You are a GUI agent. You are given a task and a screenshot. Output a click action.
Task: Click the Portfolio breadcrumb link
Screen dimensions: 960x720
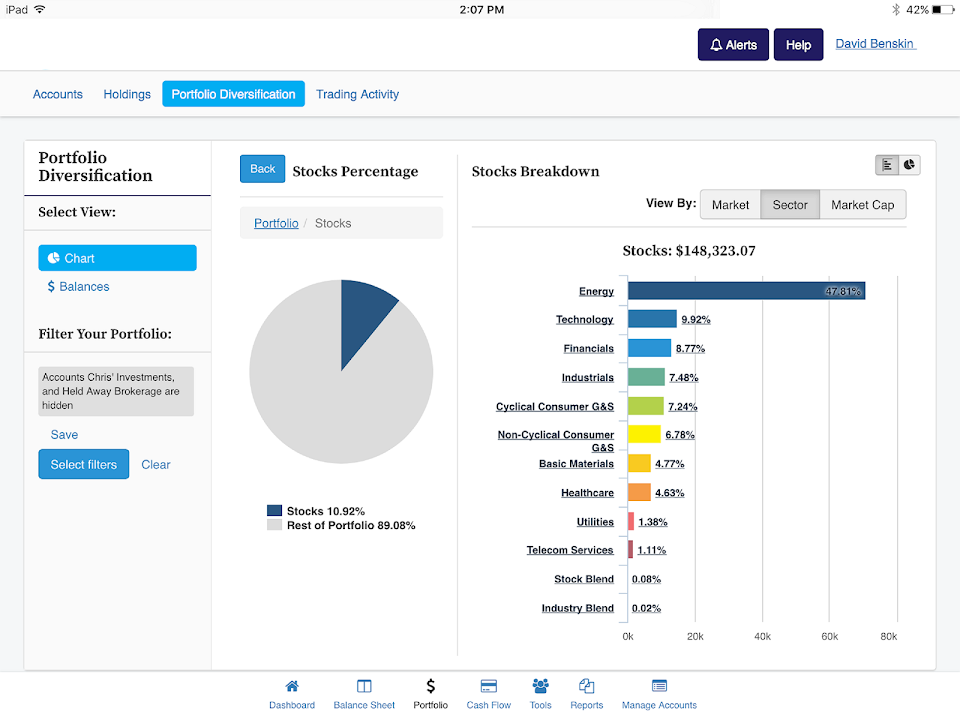(x=276, y=223)
